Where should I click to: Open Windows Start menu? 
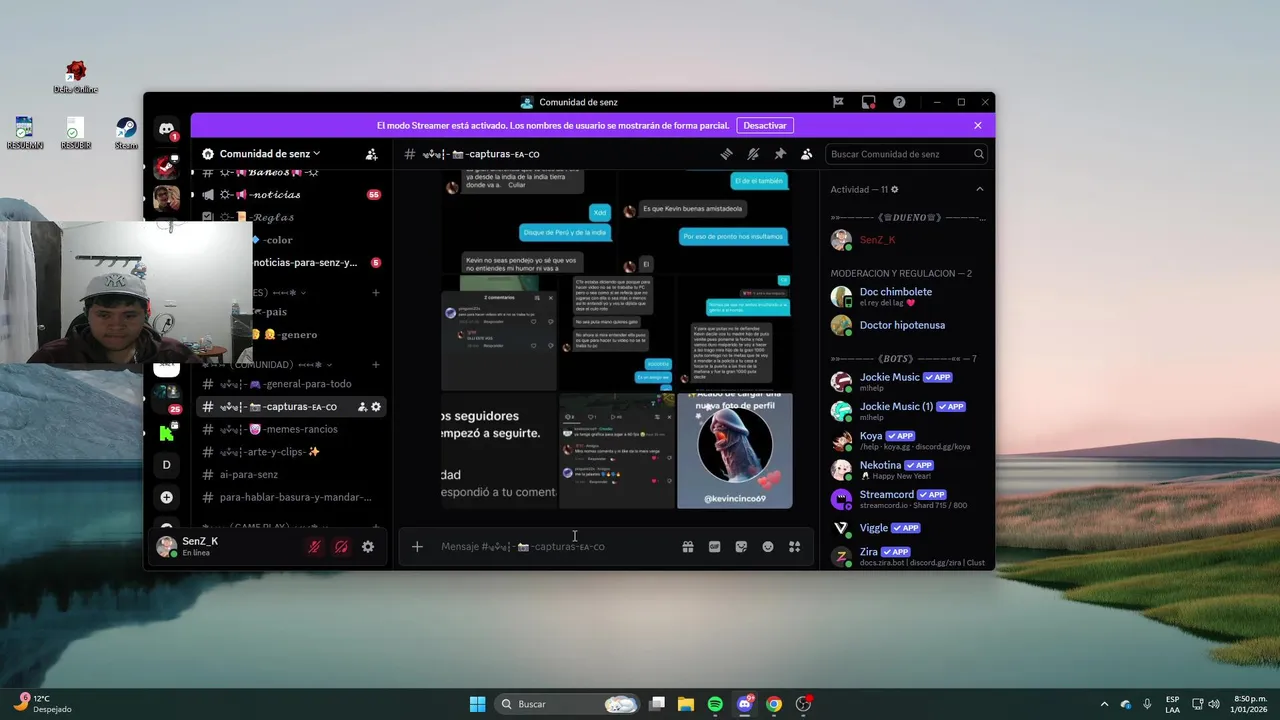(x=477, y=704)
